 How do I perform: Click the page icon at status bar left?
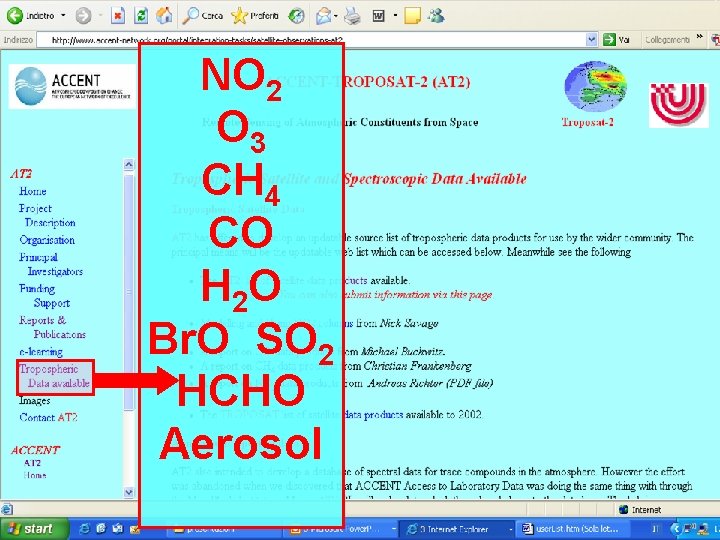6,510
